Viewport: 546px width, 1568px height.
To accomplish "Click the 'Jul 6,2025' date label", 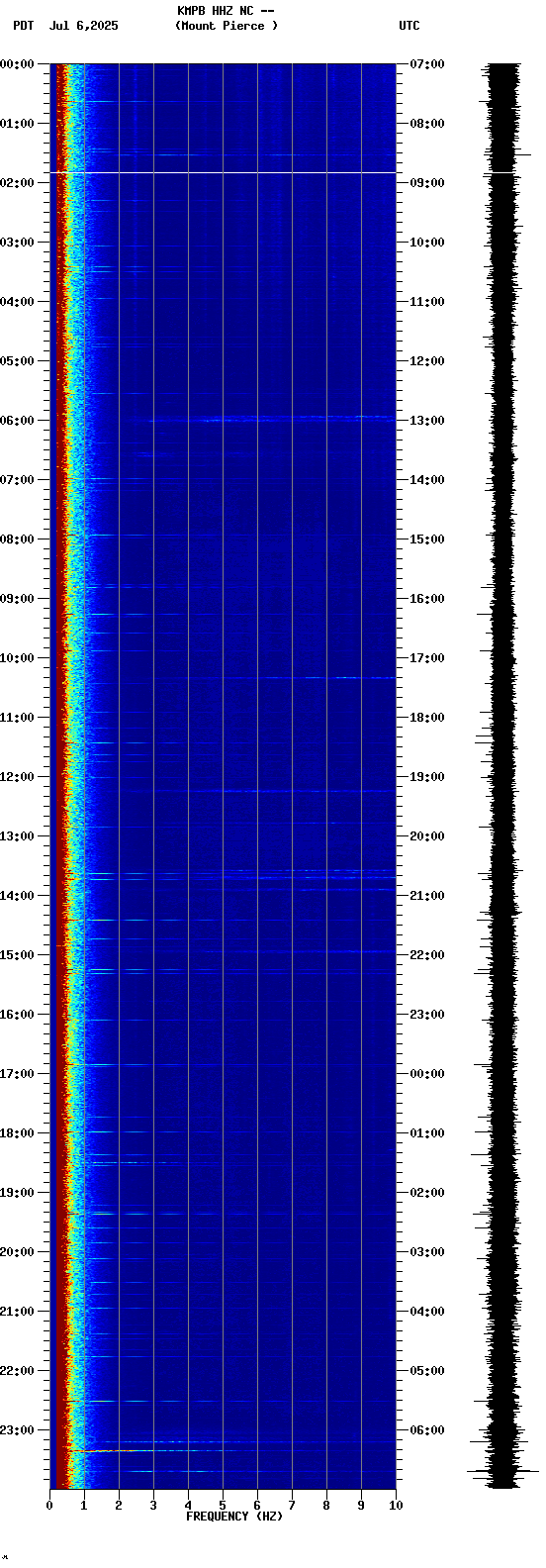I will tap(83, 26).
